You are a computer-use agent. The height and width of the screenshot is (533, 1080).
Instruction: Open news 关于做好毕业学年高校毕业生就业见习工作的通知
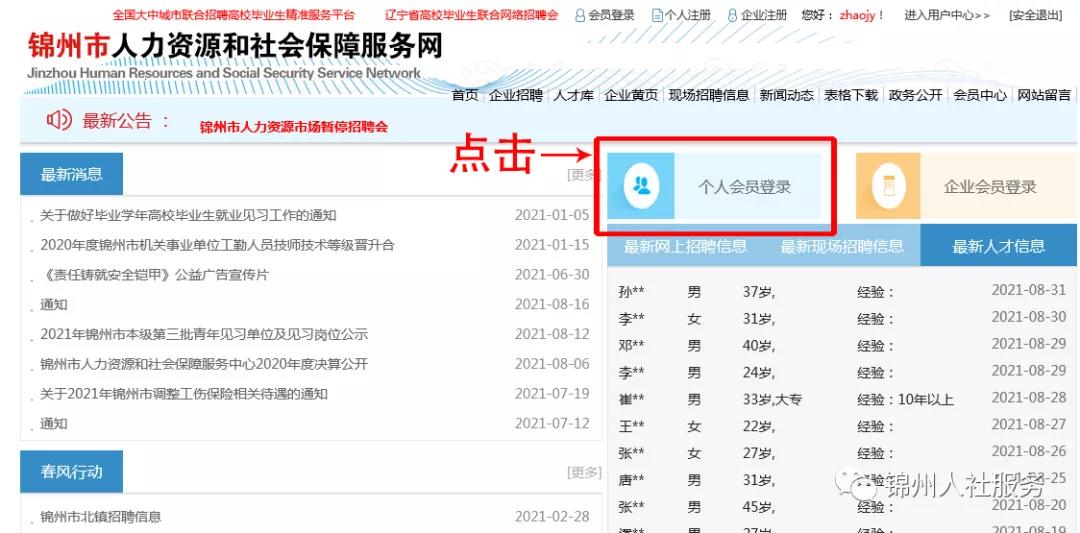(x=188, y=216)
